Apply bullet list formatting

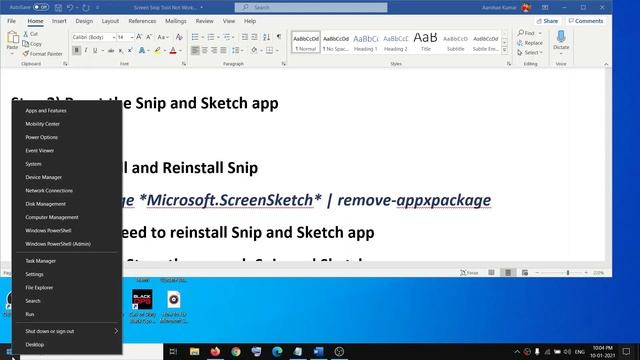[x=195, y=37]
